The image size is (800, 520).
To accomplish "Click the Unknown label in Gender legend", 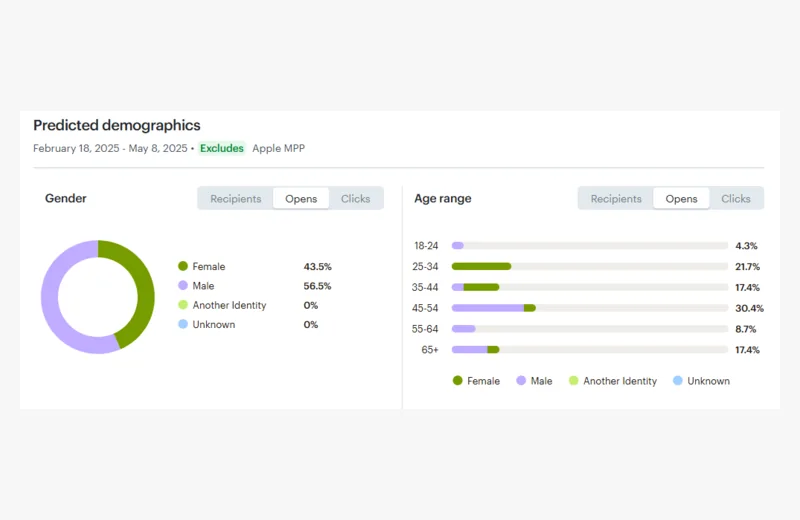I will (214, 325).
